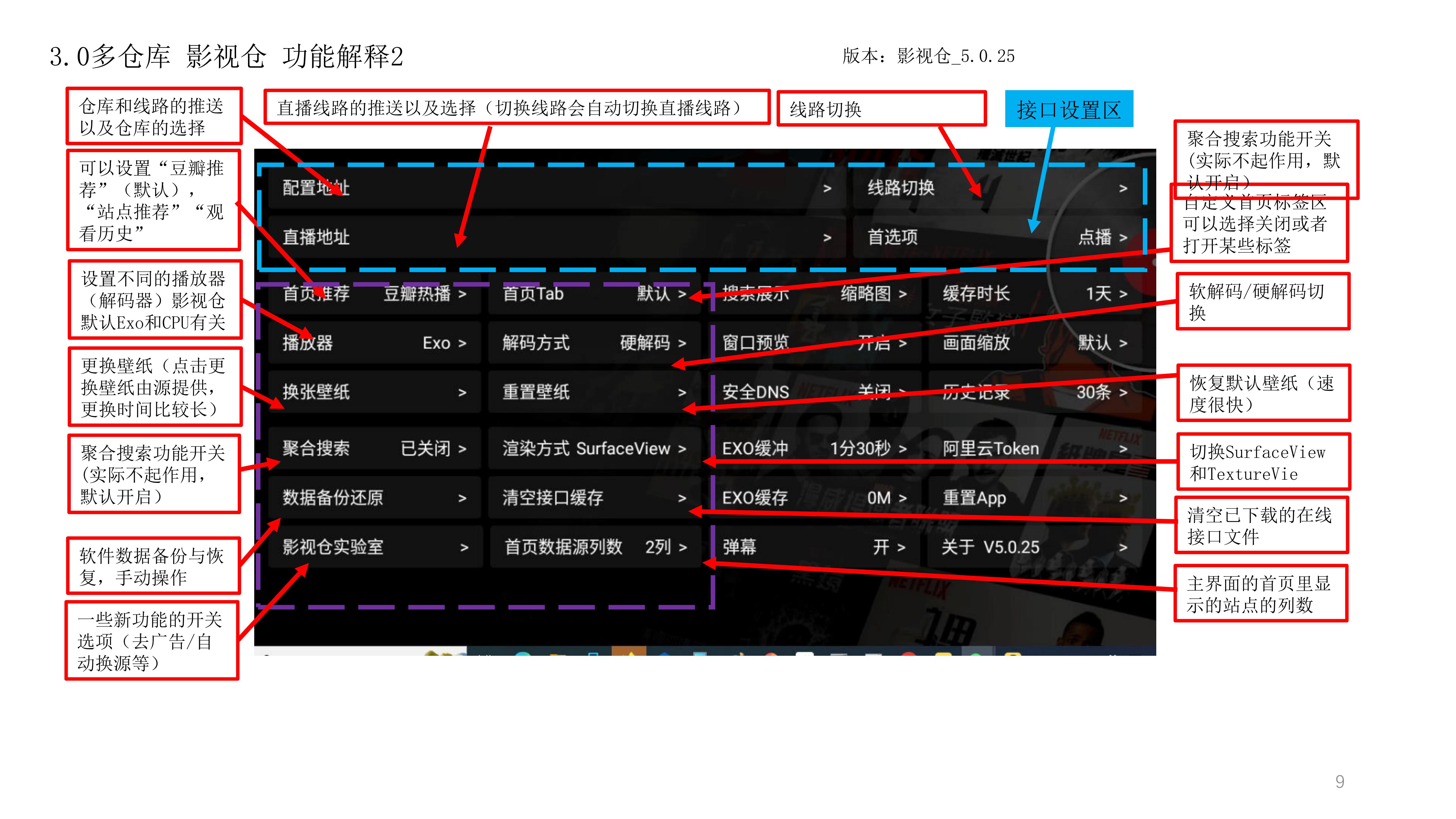Screen dimensions: 1456x819
Task: Click 换张壁纸 to change wallpaper
Action: (374, 392)
